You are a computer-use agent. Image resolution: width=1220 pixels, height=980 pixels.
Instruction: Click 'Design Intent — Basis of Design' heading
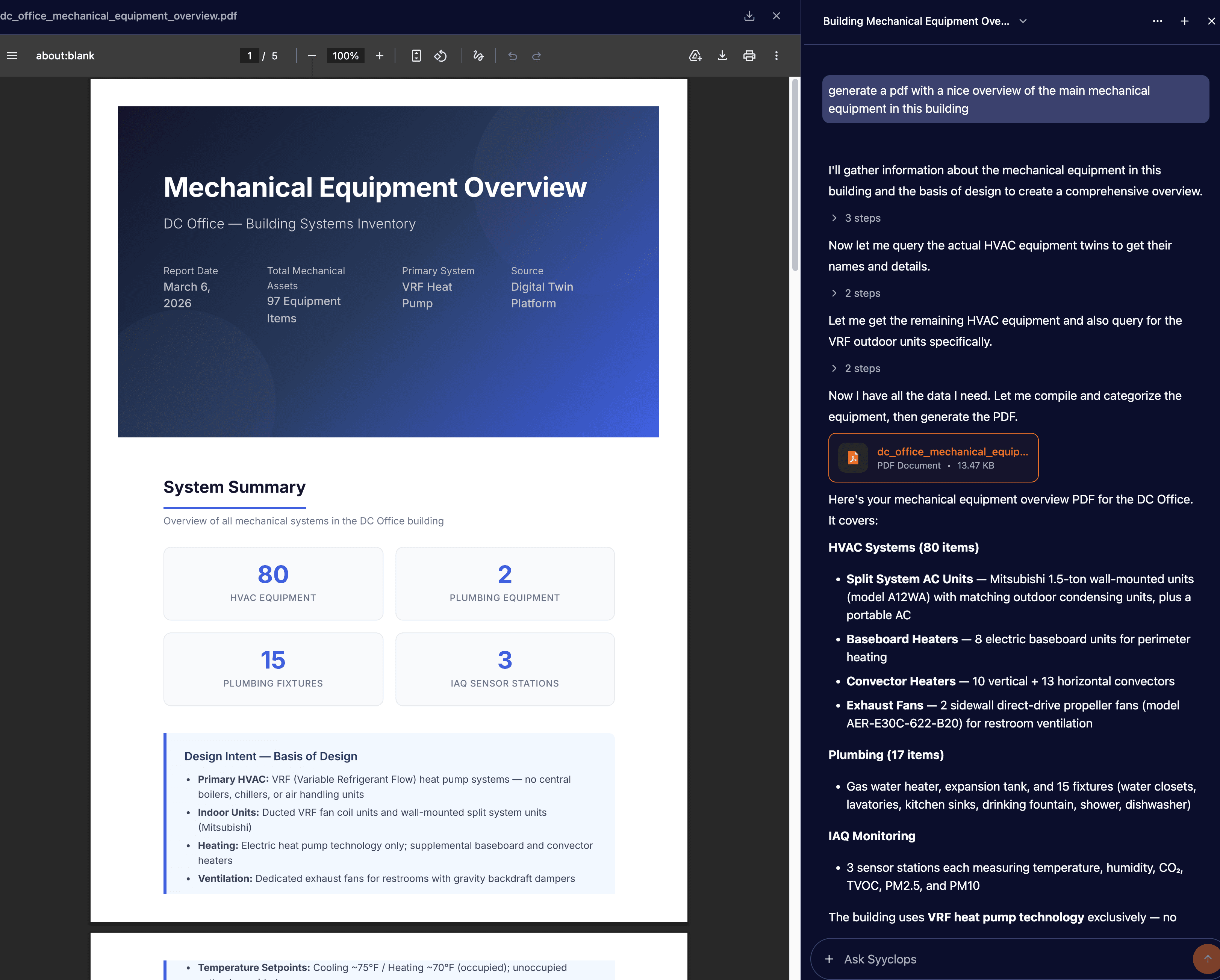pos(271,756)
